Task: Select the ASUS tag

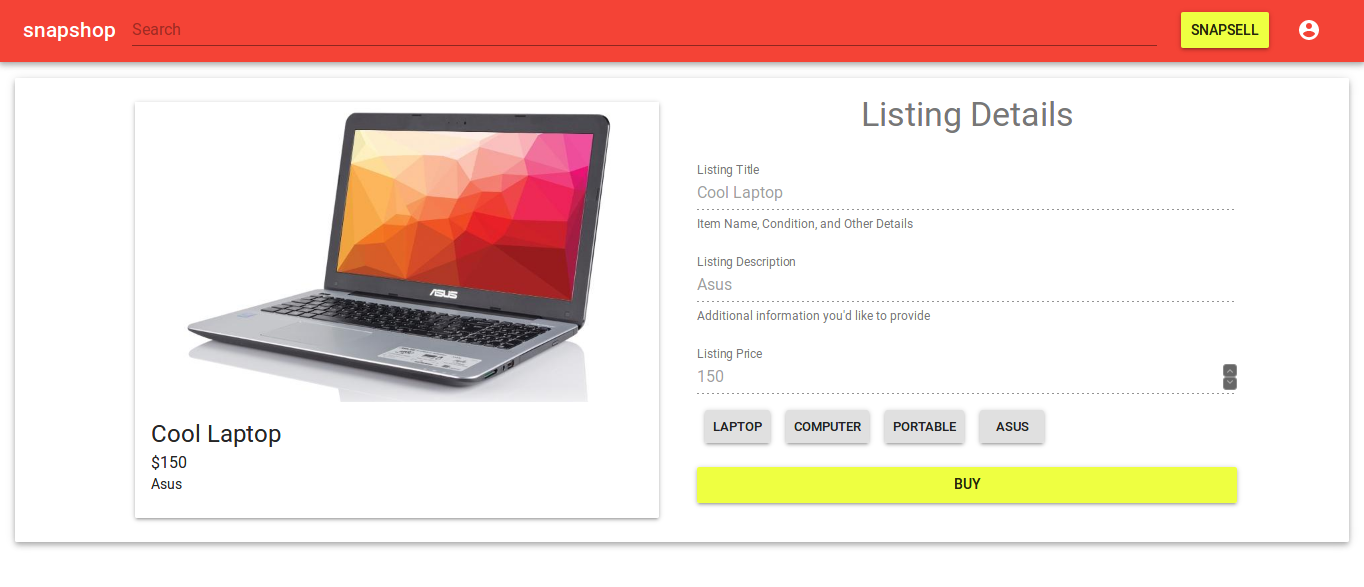Action: point(1012,427)
